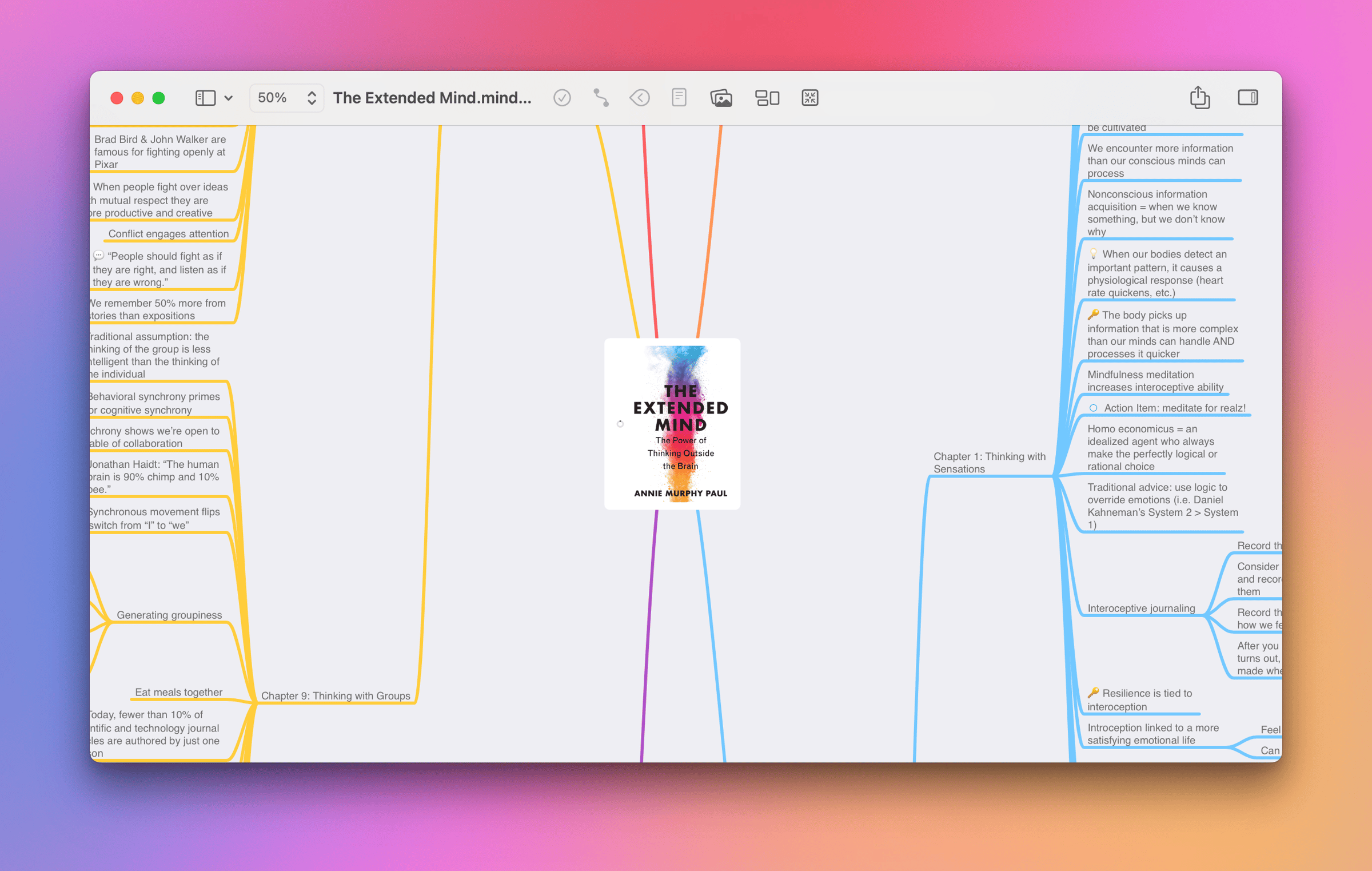Select Introception linked to satisfying emotional life
This screenshot has height=871, width=1372.
(1152, 734)
